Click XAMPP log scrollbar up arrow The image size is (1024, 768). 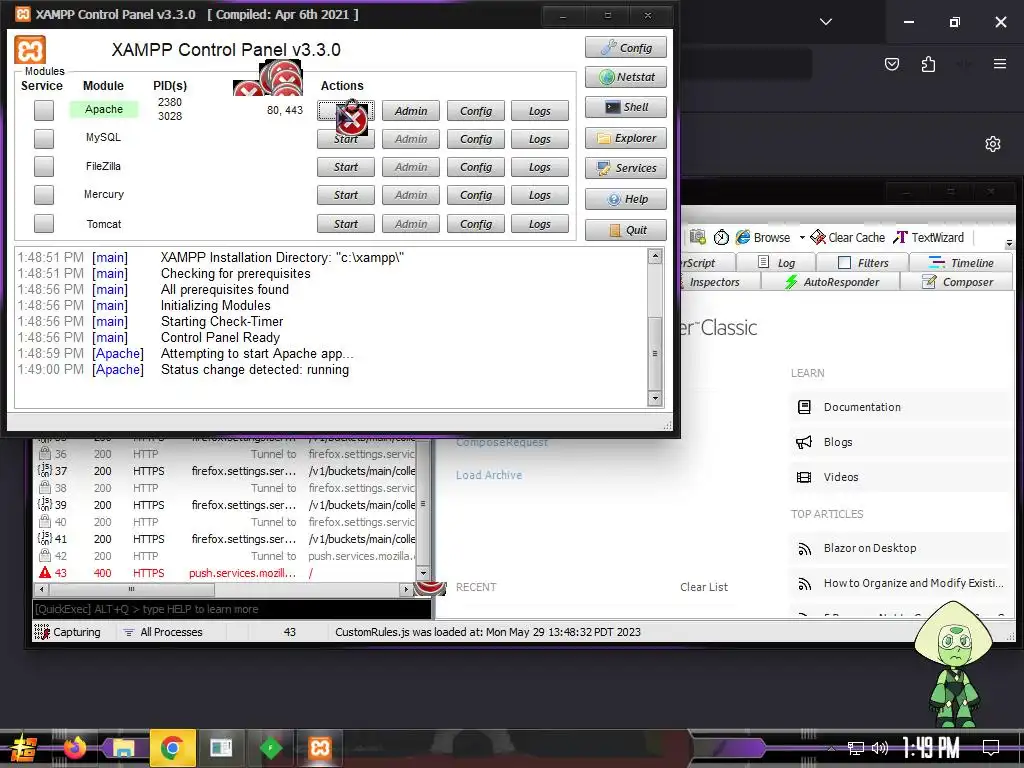655,256
